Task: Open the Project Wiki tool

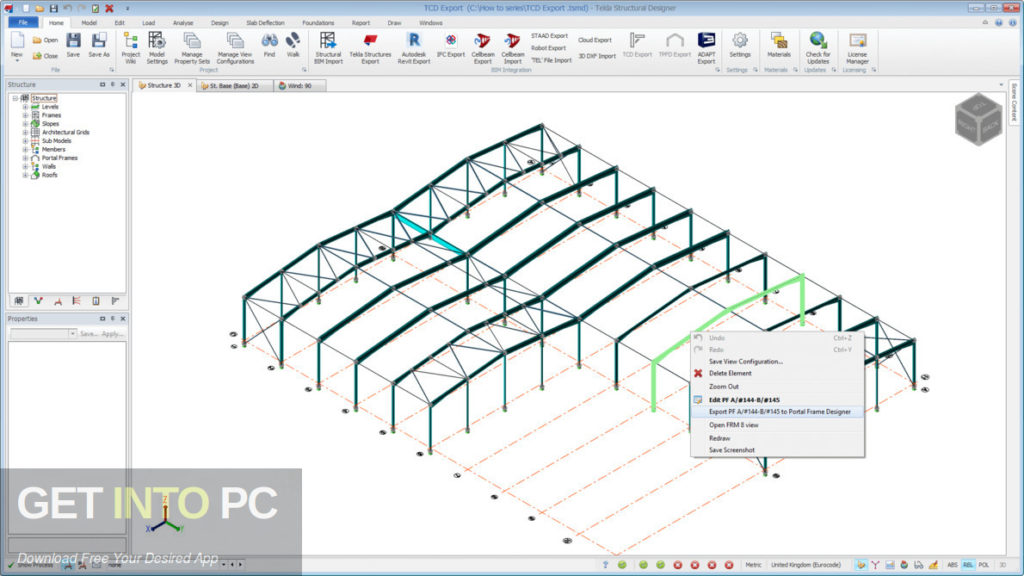Action: click(x=131, y=48)
